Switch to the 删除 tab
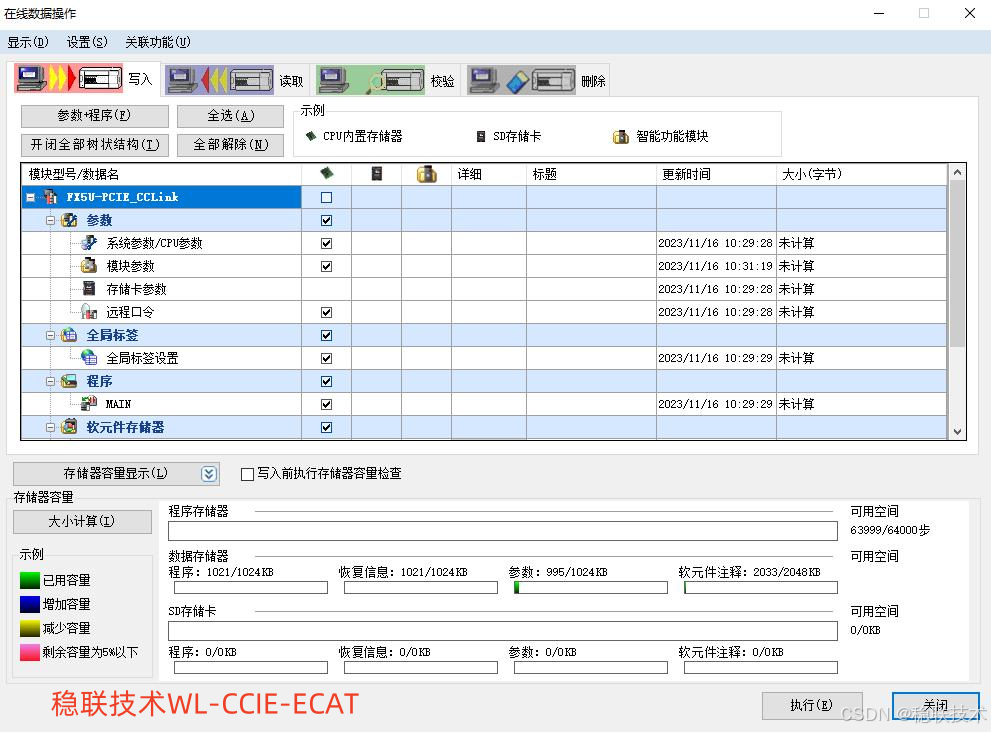 (537, 80)
